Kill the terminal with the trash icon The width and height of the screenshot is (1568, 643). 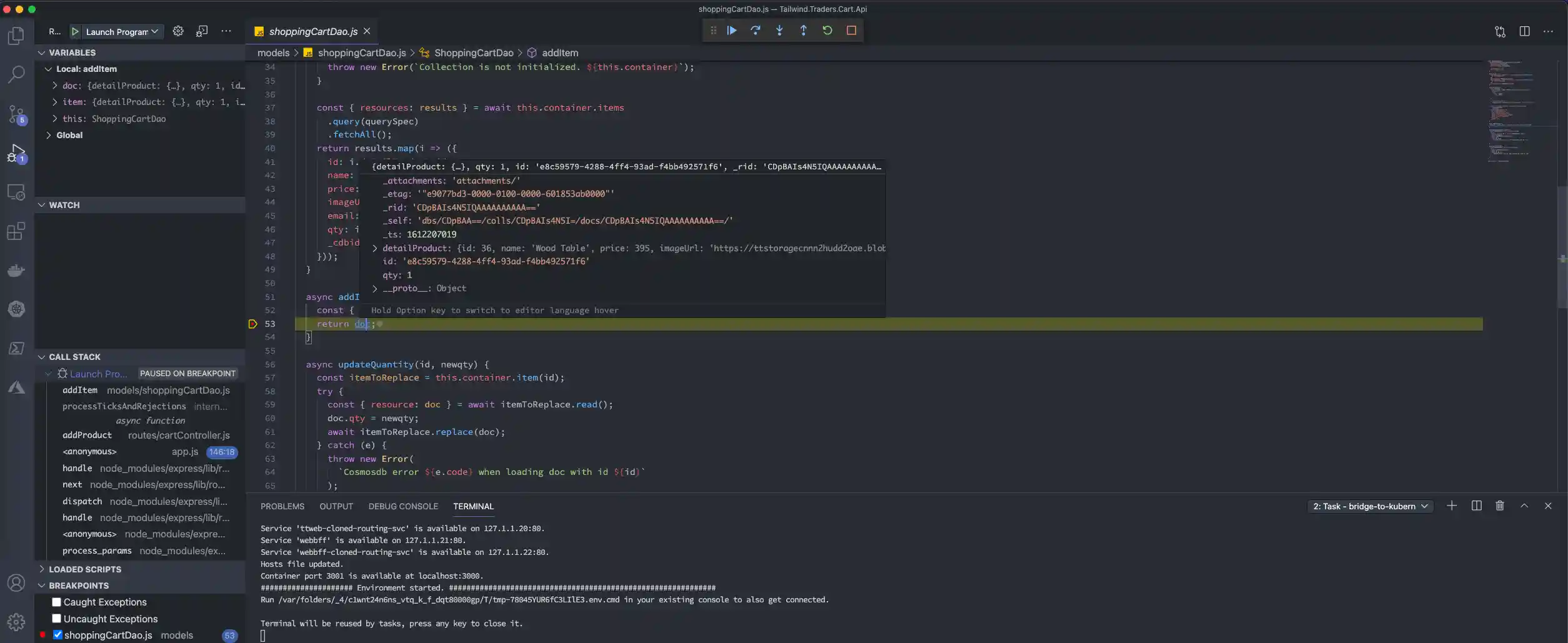point(1500,506)
